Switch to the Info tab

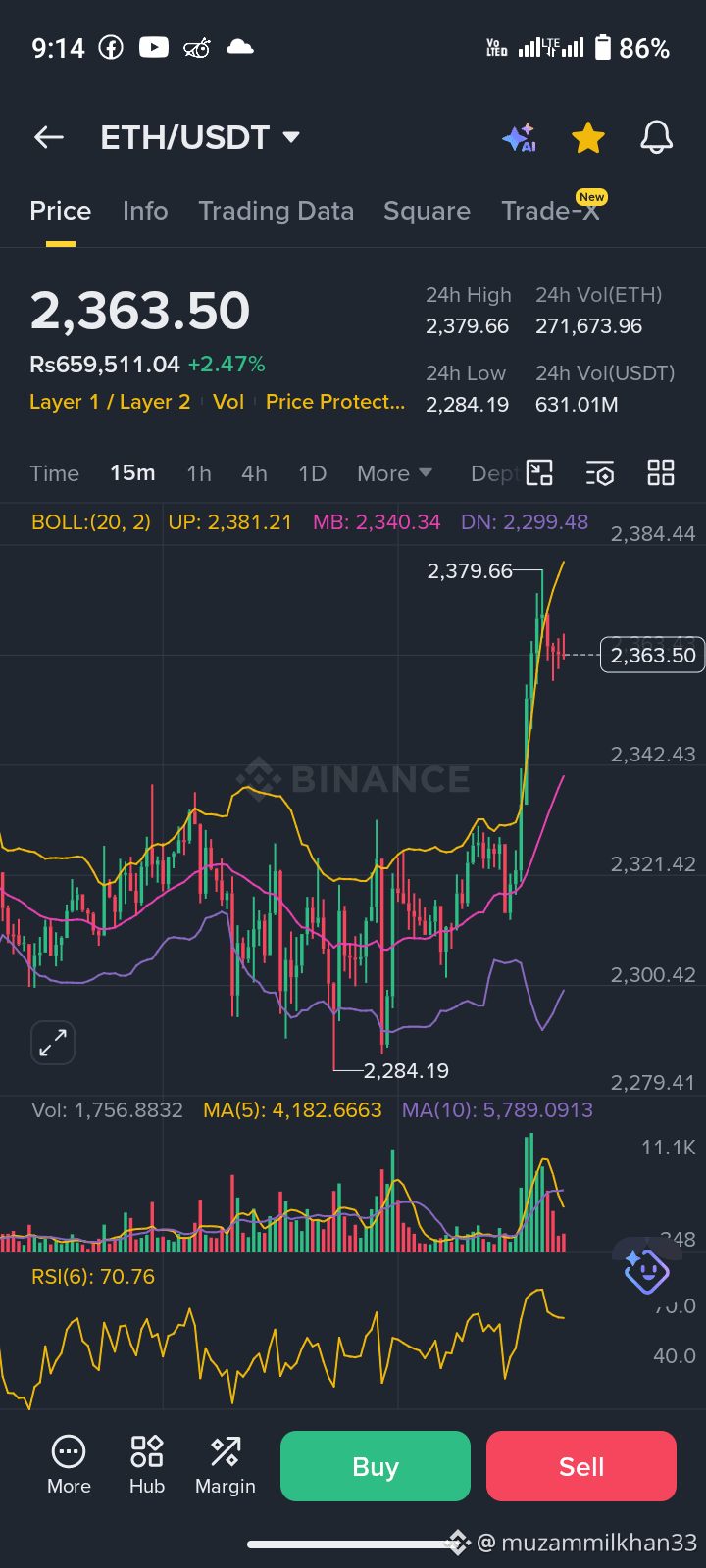pyautogui.click(x=145, y=211)
